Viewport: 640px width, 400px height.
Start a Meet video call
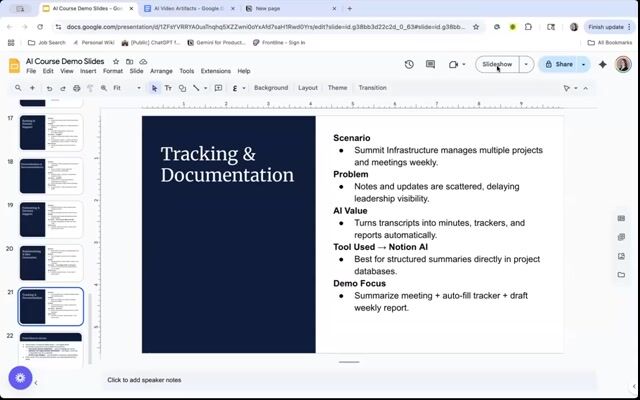coord(453,64)
